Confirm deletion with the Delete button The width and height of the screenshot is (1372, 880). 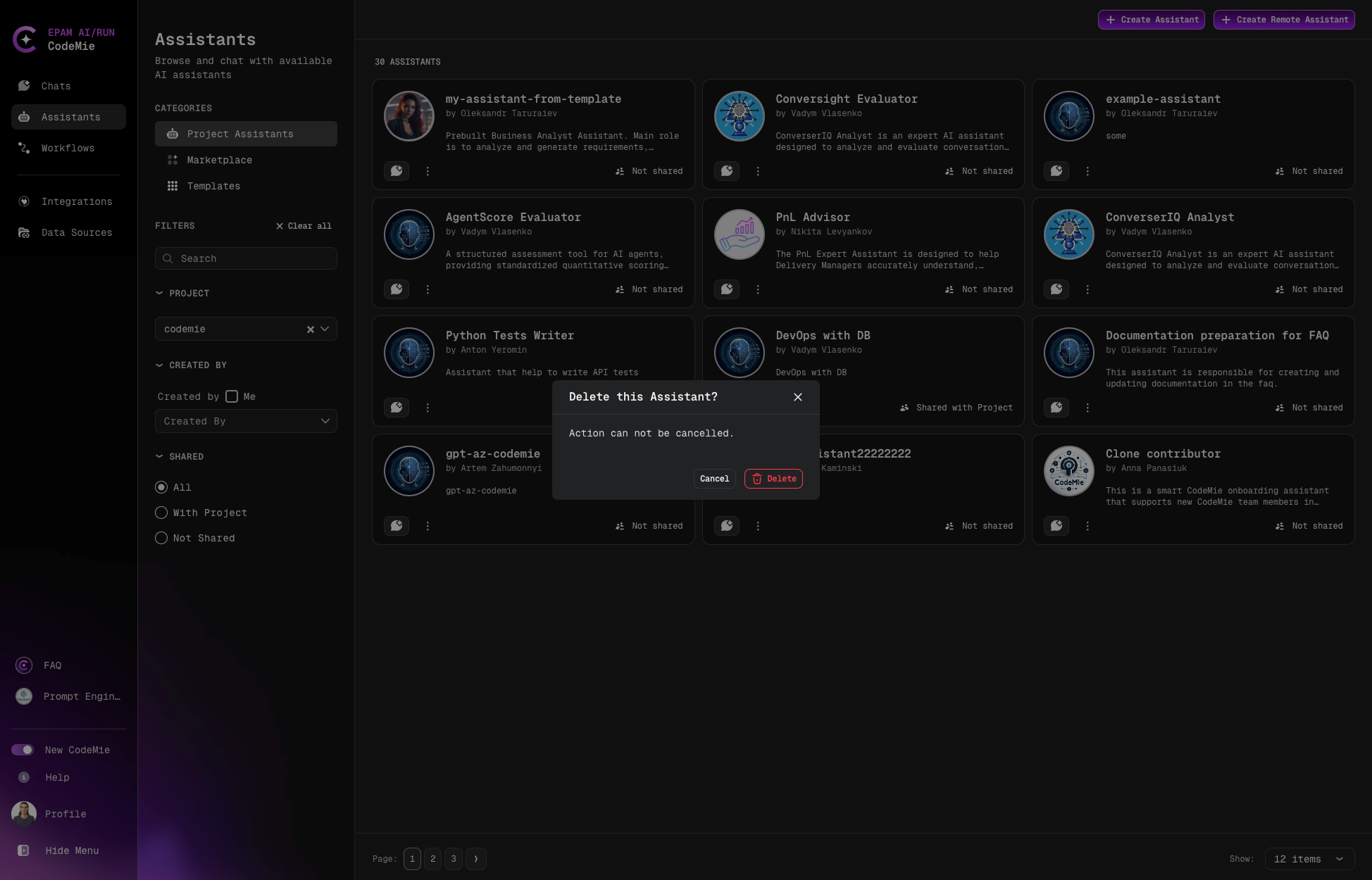pyautogui.click(x=773, y=479)
